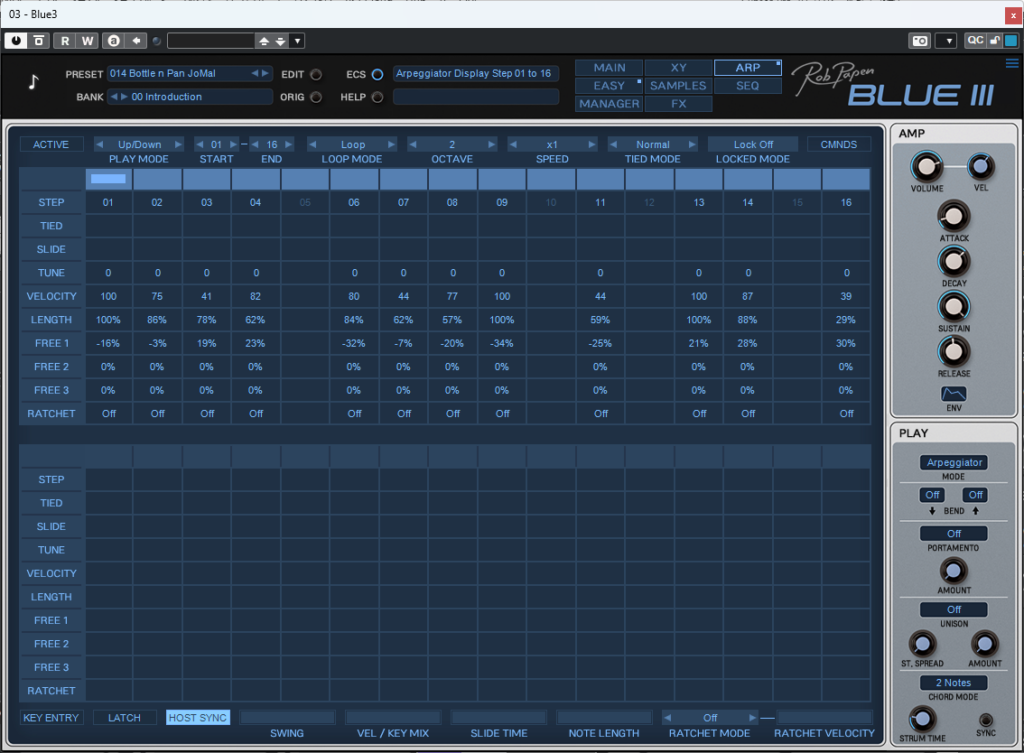The image size is (1024, 753).
Task: Click the step 01 velocity value 100
Action: [x=108, y=296]
